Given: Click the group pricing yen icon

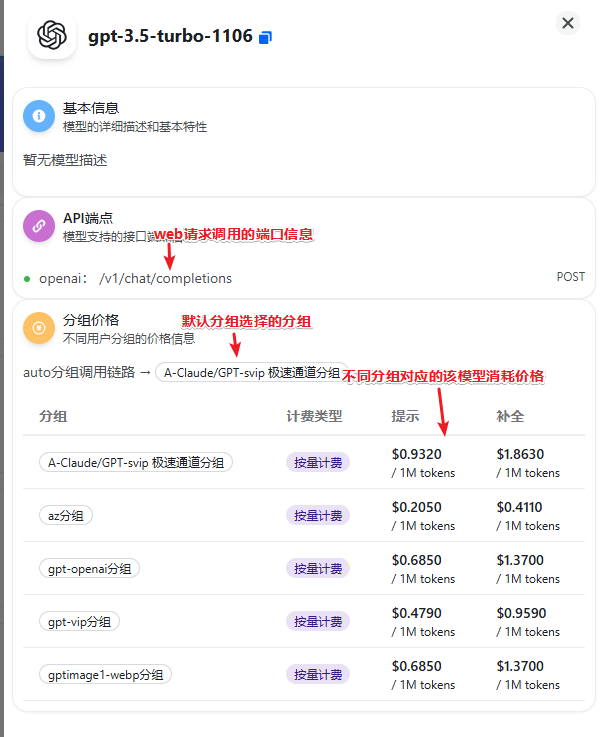Looking at the screenshot, I should click(39, 328).
